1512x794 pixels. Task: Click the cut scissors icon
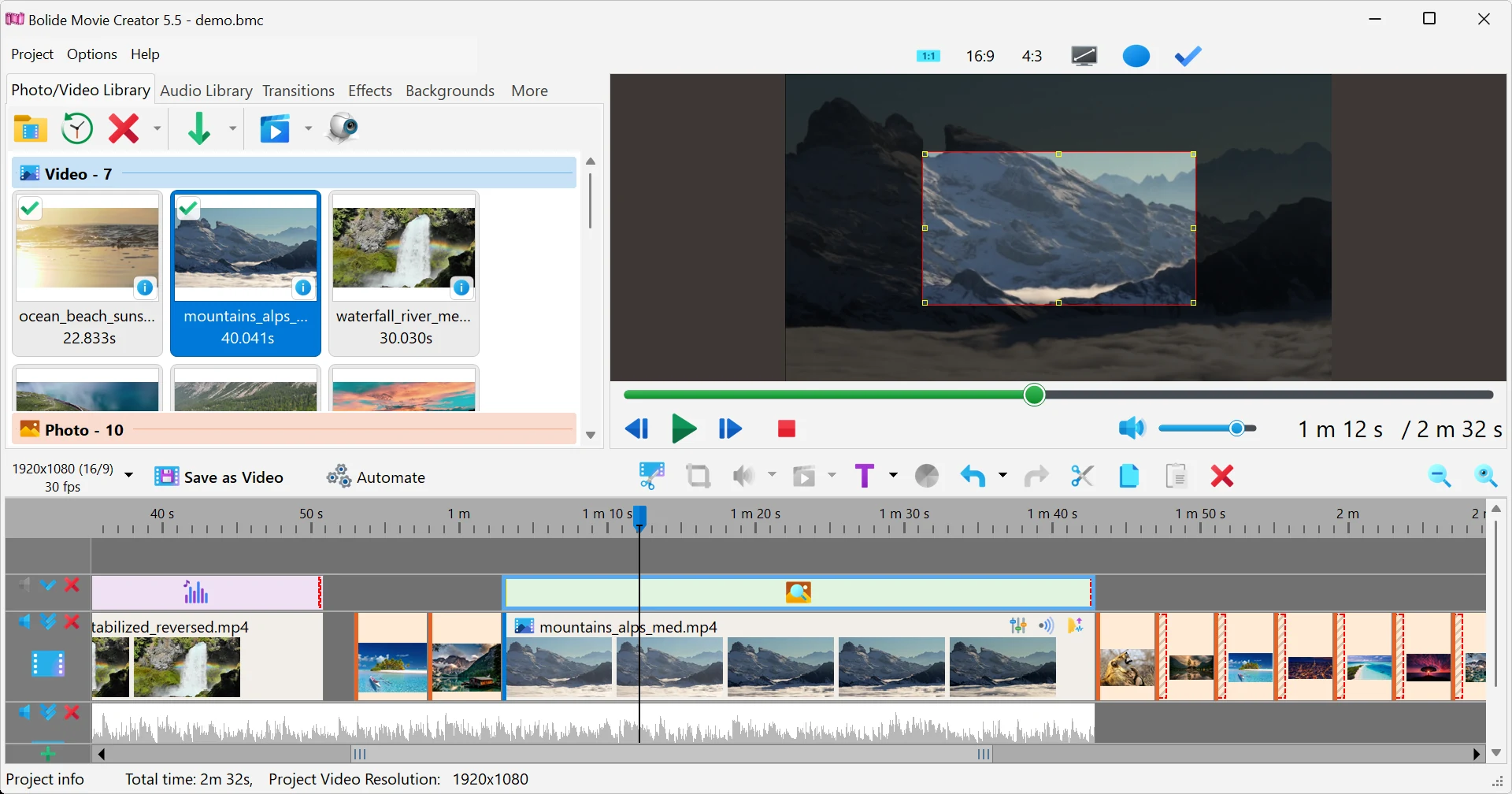[x=1083, y=476]
